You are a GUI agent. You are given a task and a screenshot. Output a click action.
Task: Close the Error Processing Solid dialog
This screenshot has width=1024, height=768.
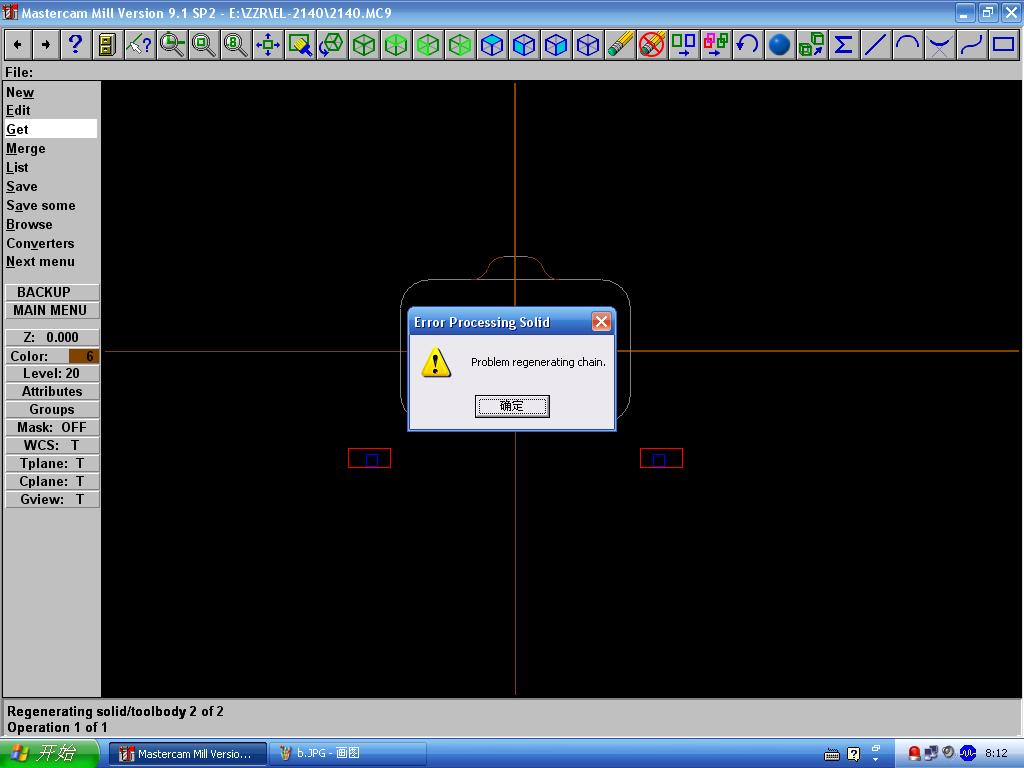click(601, 321)
